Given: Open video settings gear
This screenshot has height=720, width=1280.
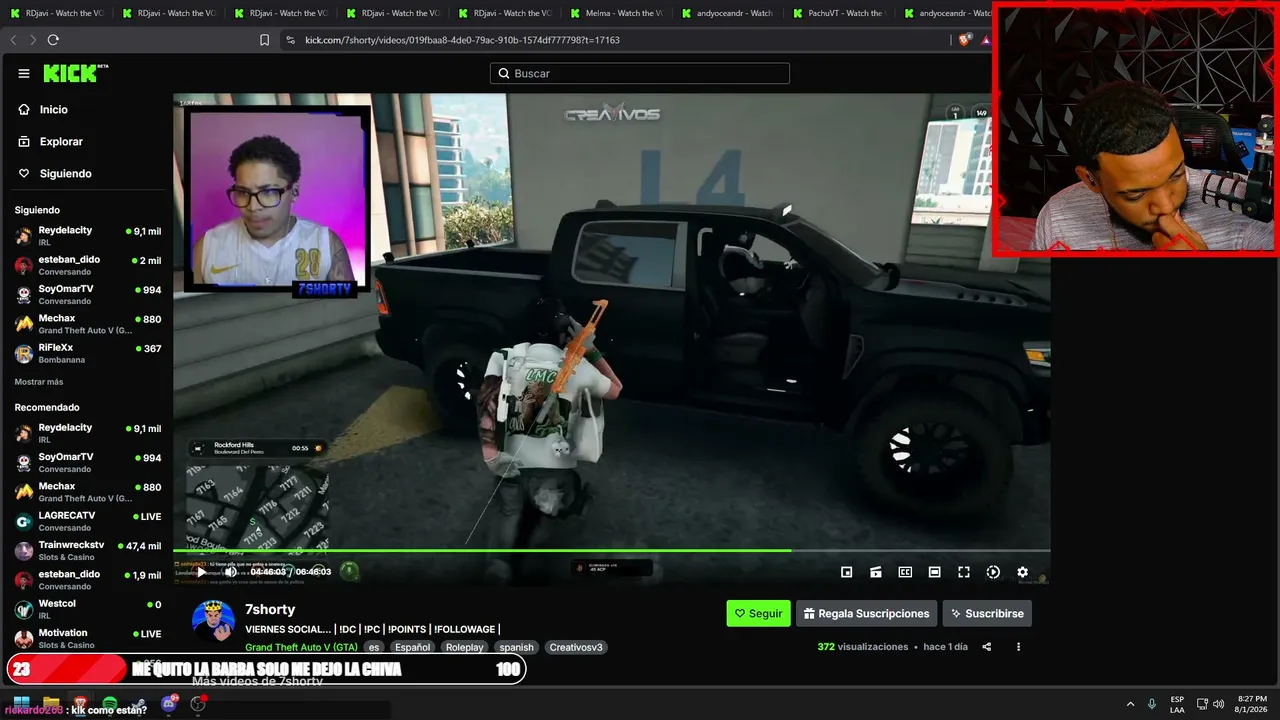Looking at the screenshot, I should tap(1022, 572).
